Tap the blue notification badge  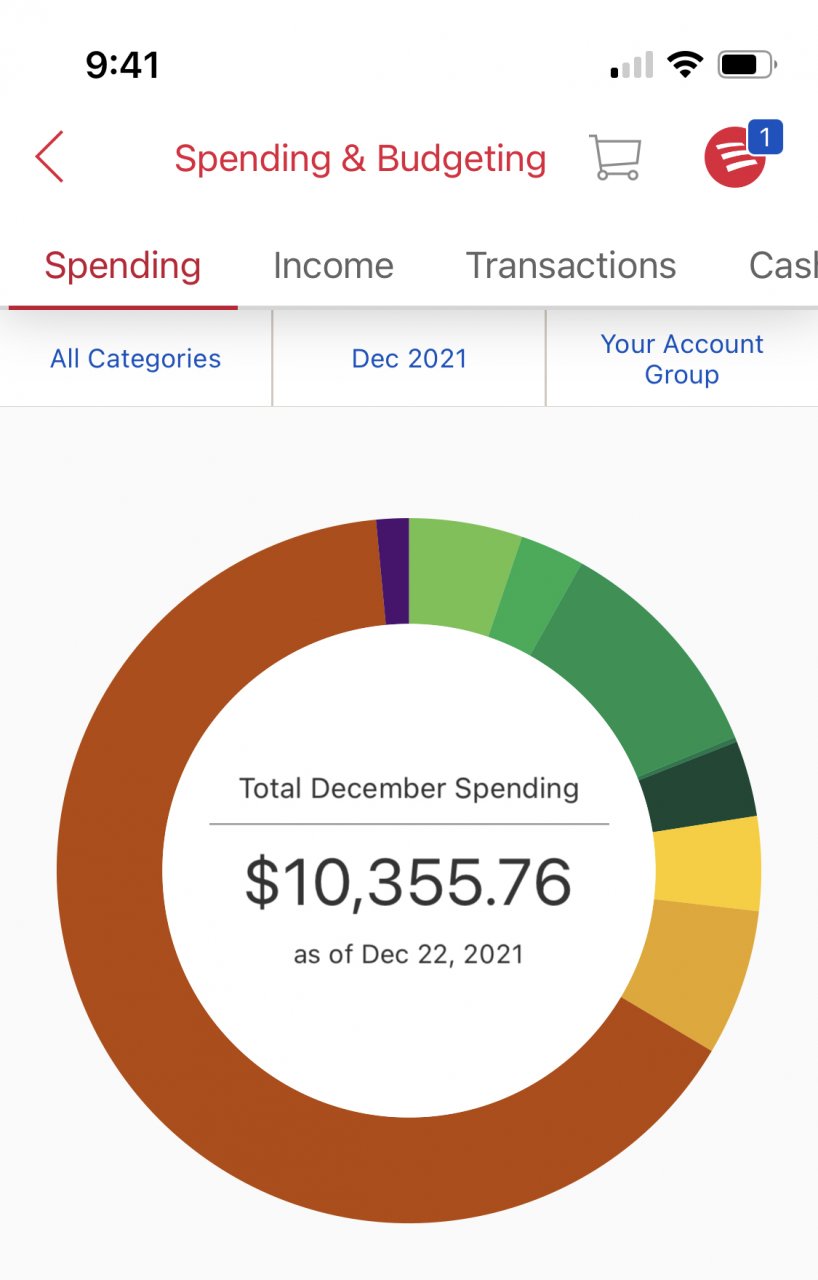[x=765, y=137]
